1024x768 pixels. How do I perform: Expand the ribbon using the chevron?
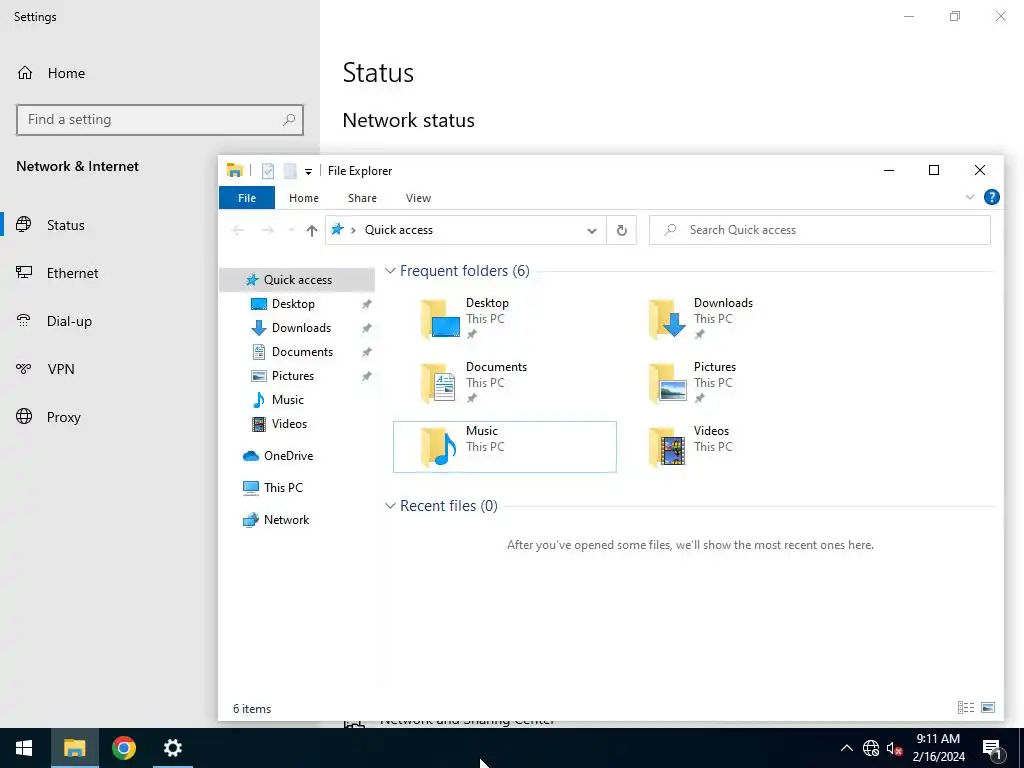click(x=970, y=197)
